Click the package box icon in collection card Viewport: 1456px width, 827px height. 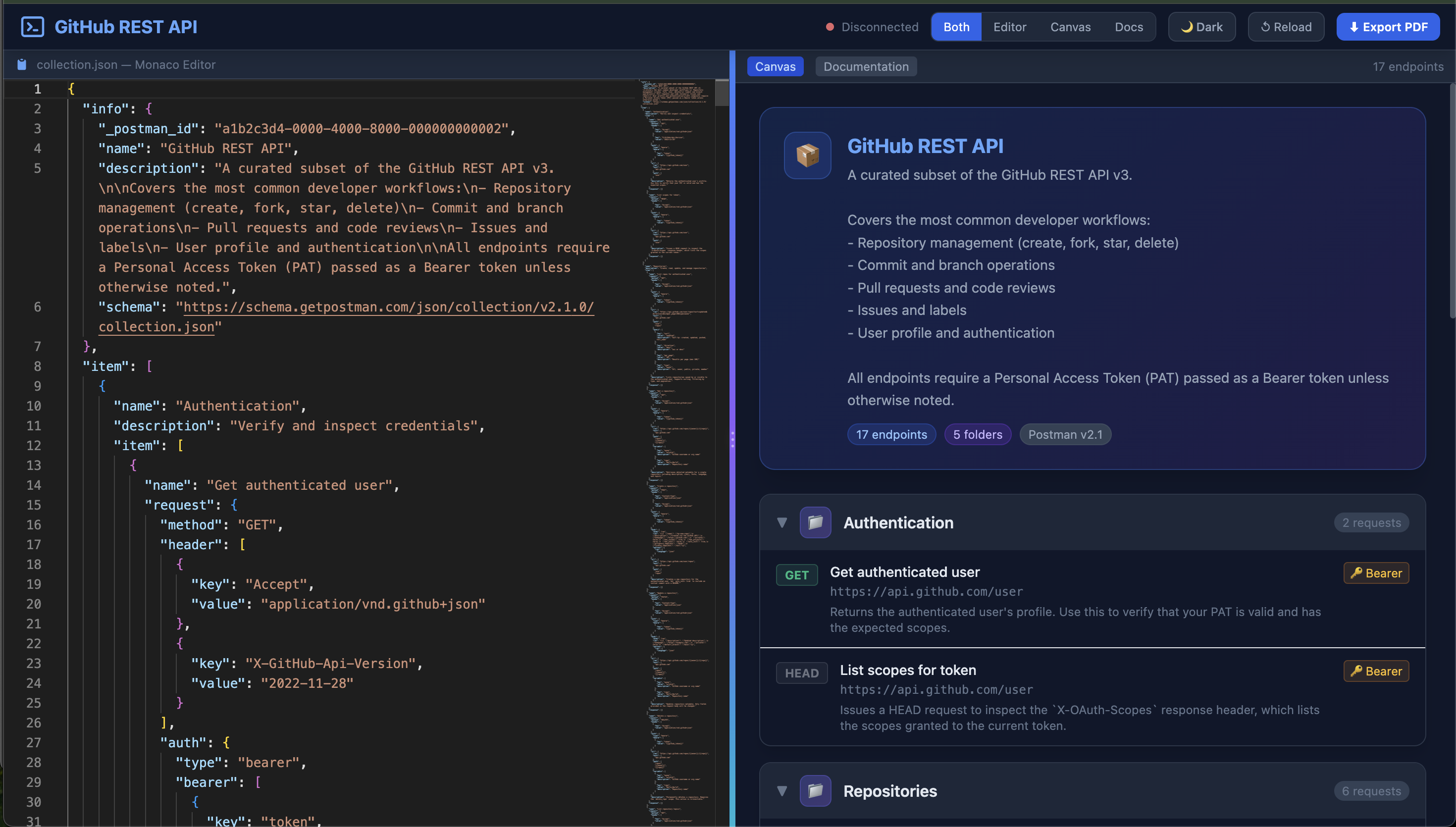pyautogui.click(x=808, y=155)
